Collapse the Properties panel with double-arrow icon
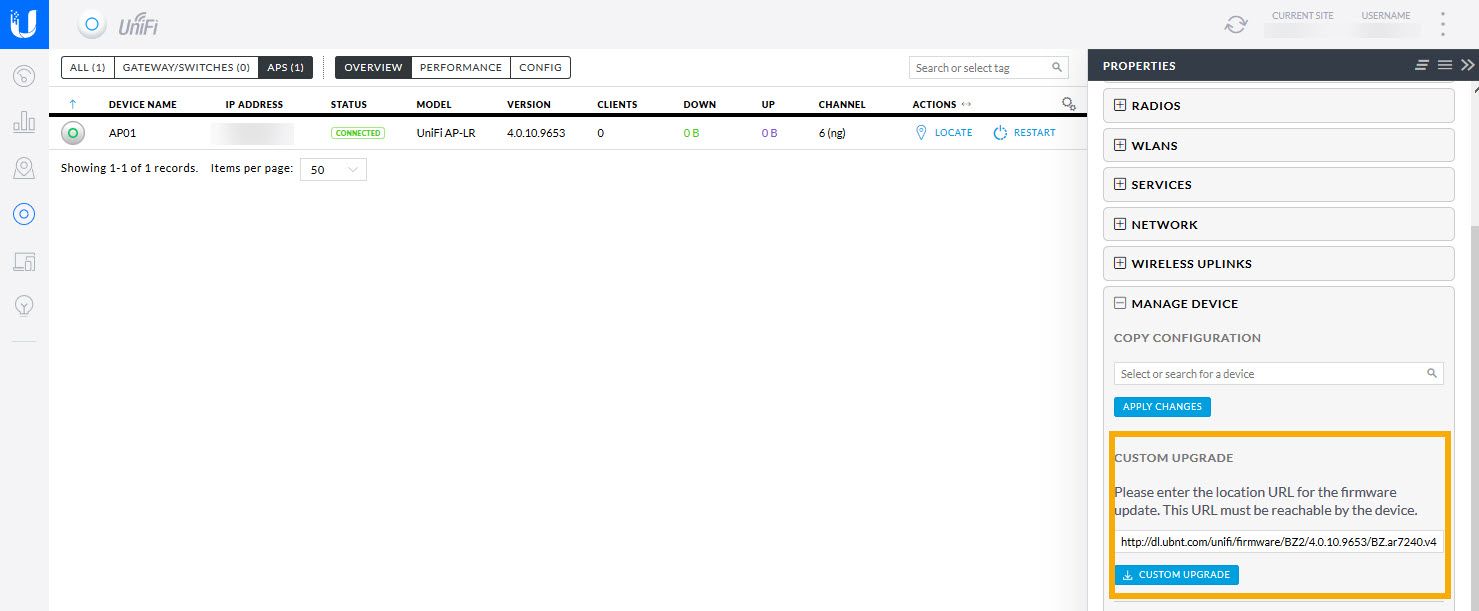This screenshot has width=1479, height=611. pos(1467,65)
